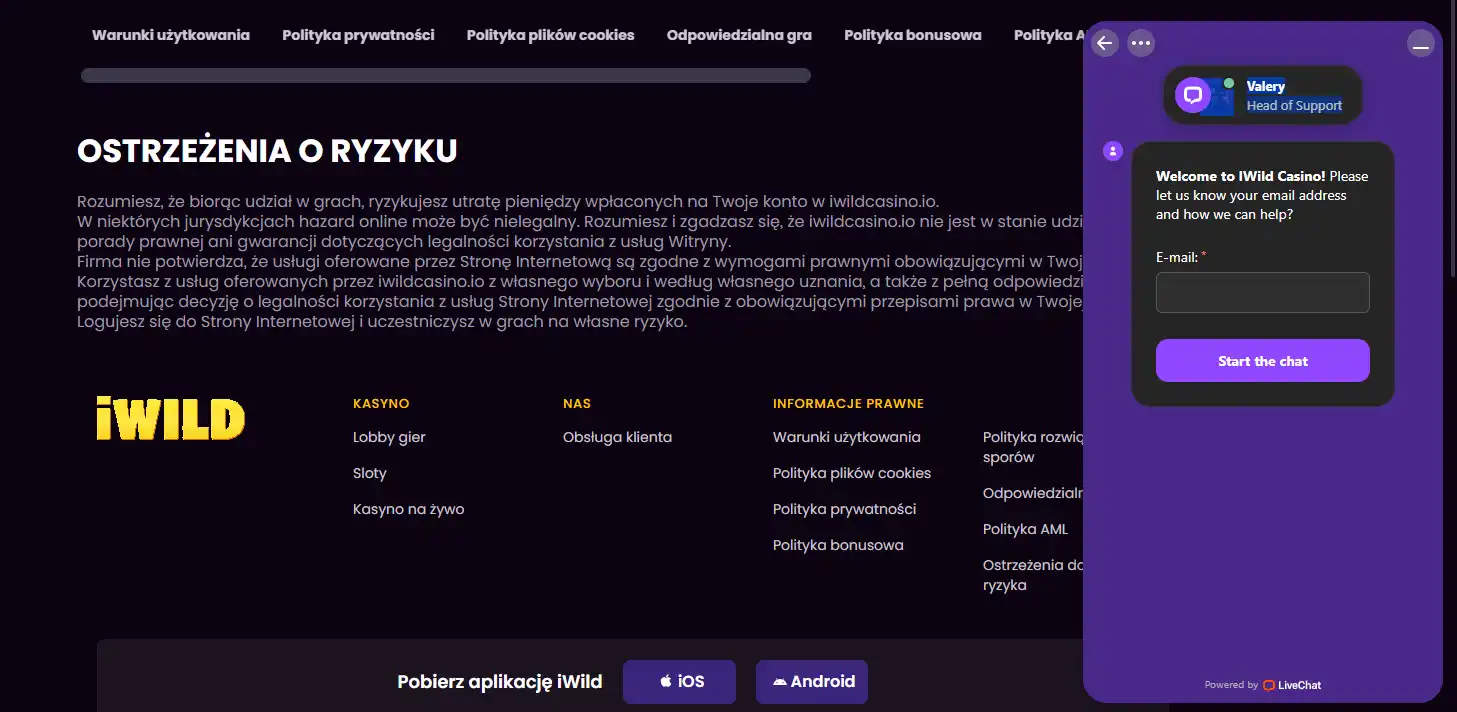Open Obsługa klienta link
1457x712 pixels.
coord(617,437)
